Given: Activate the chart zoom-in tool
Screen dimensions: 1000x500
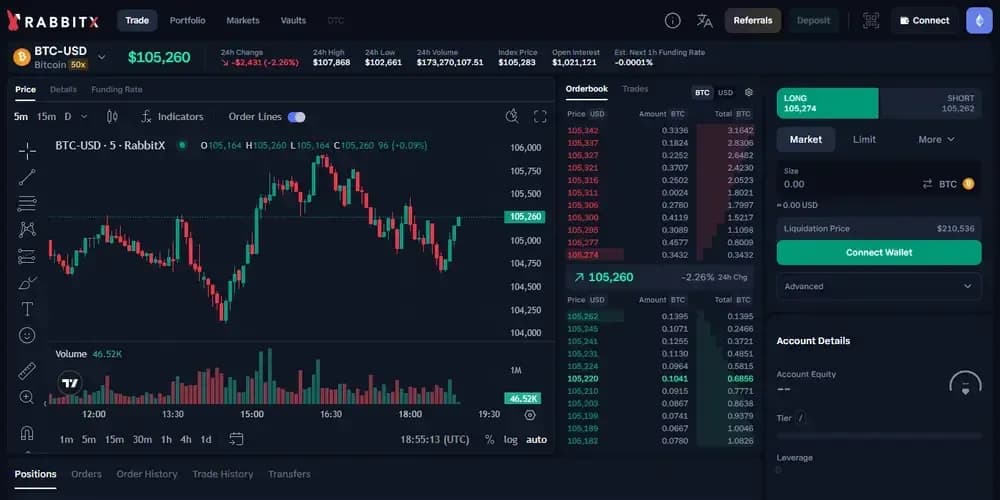Looking at the screenshot, I should (27, 397).
